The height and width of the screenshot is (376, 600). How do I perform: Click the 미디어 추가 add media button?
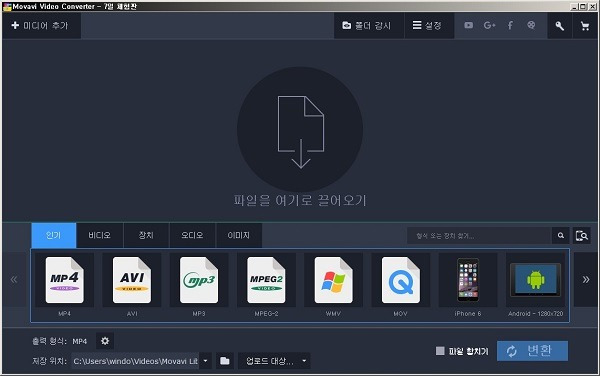click(x=41, y=26)
